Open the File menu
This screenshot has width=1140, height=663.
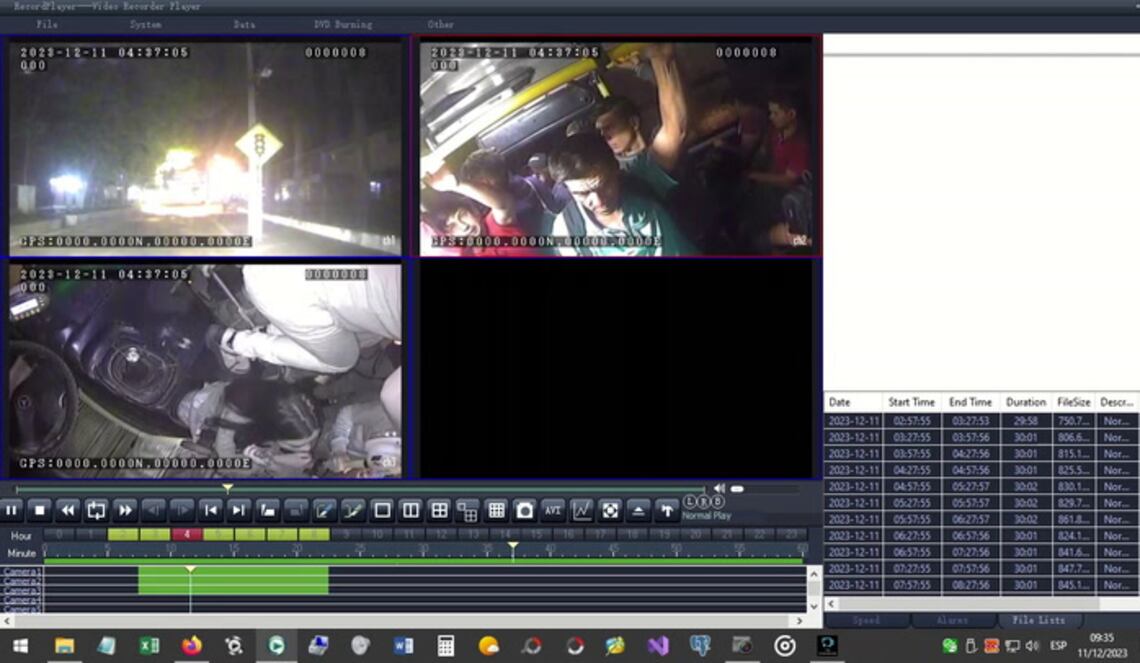pyautogui.click(x=47, y=24)
